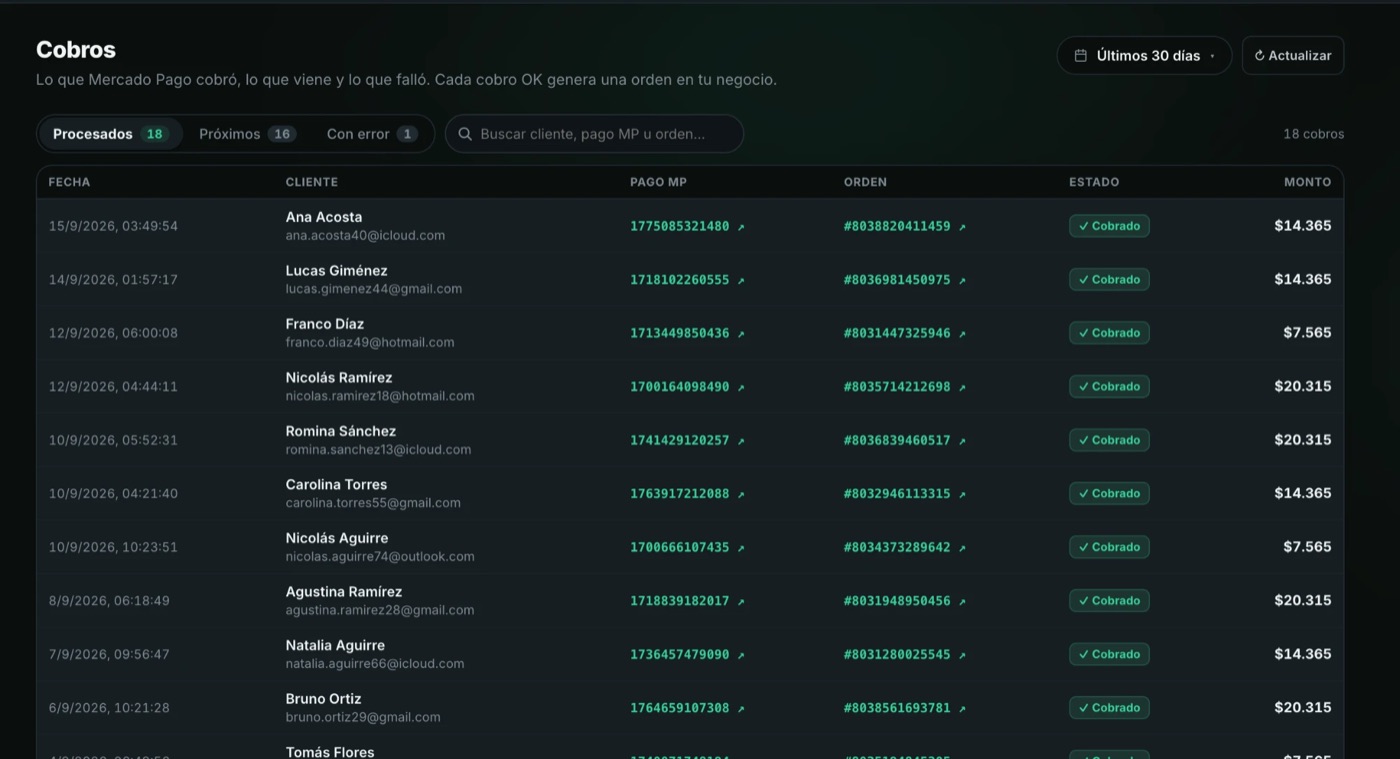Open external link arrow beside payment 1700164098490
This screenshot has width=1400, height=759.
(x=741, y=388)
